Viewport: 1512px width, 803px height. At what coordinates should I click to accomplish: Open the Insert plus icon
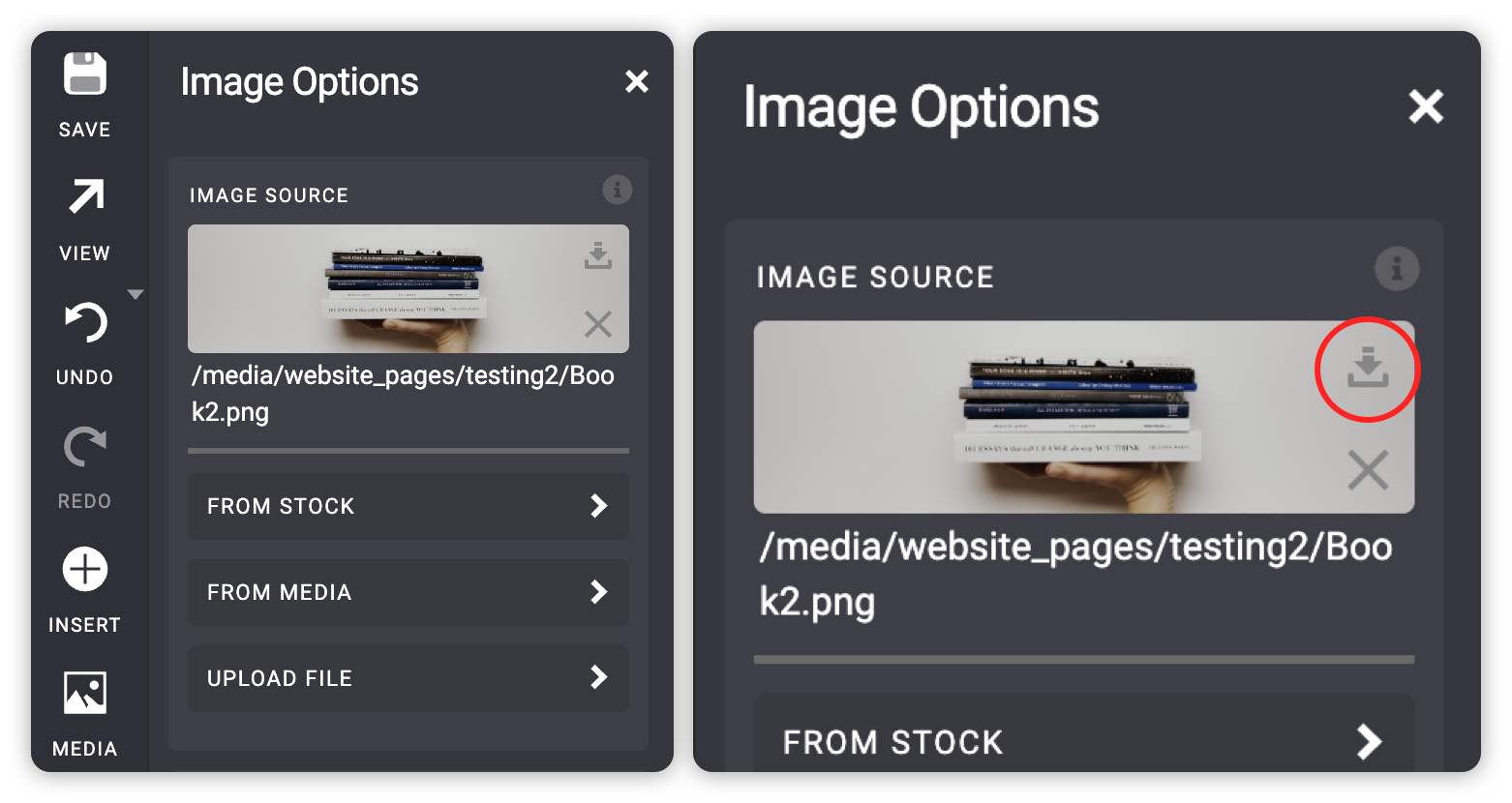click(85, 570)
